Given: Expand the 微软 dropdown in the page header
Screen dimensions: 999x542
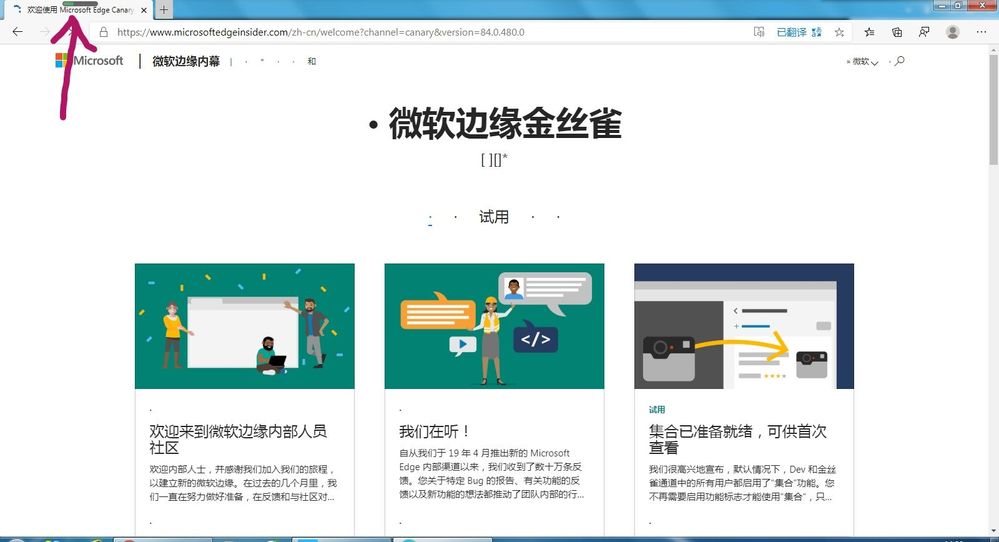Looking at the screenshot, I should point(865,62).
